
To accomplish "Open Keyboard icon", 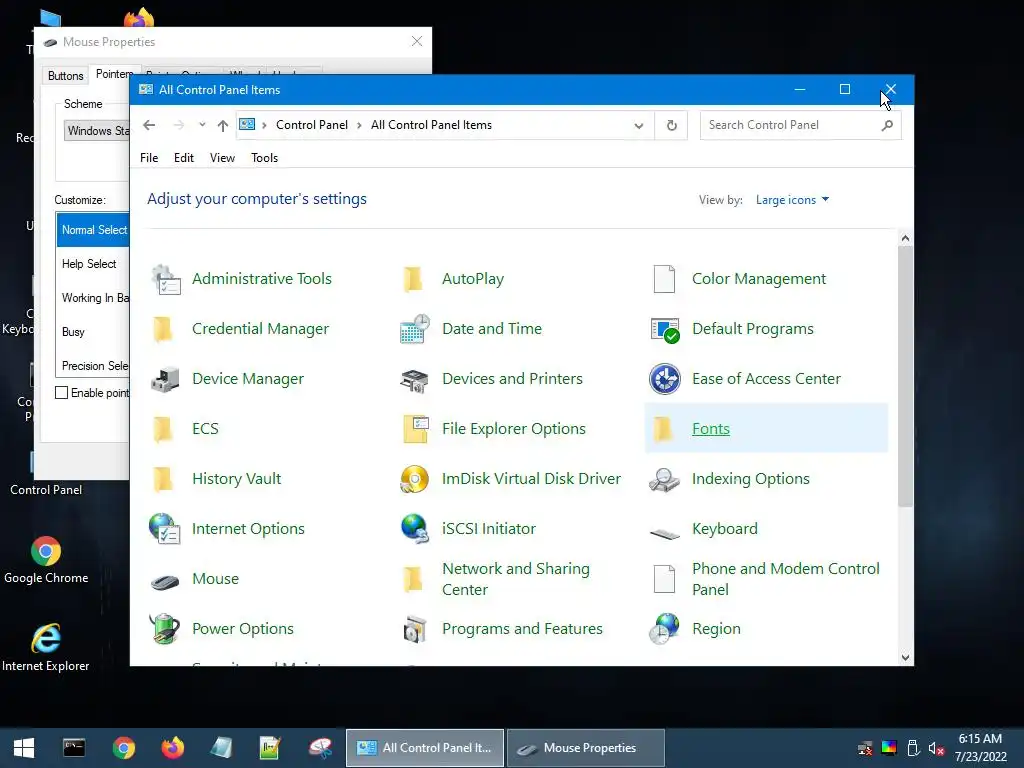I will pyautogui.click(x=665, y=534).
